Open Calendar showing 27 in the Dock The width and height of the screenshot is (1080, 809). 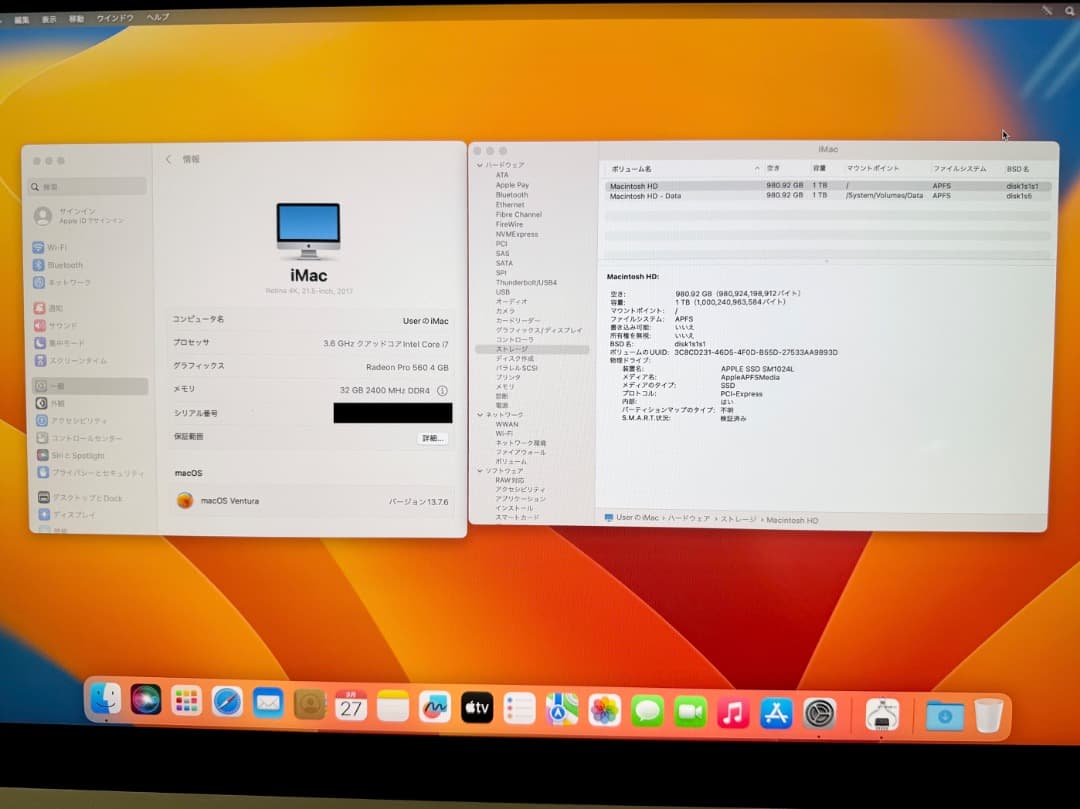click(x=351, y=706)
